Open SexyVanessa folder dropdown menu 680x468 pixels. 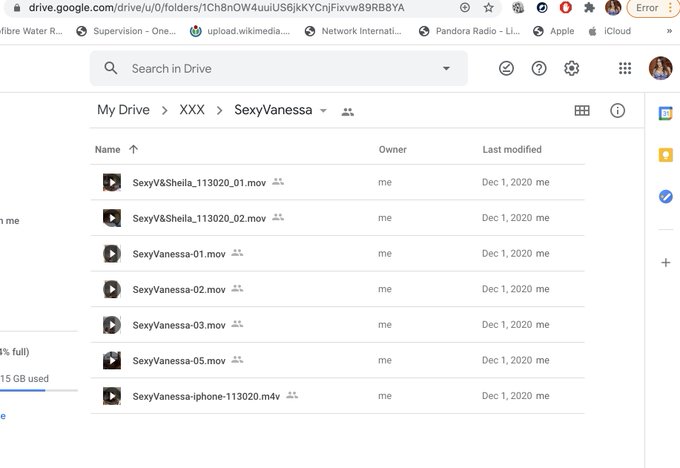(x=323, y=111)
